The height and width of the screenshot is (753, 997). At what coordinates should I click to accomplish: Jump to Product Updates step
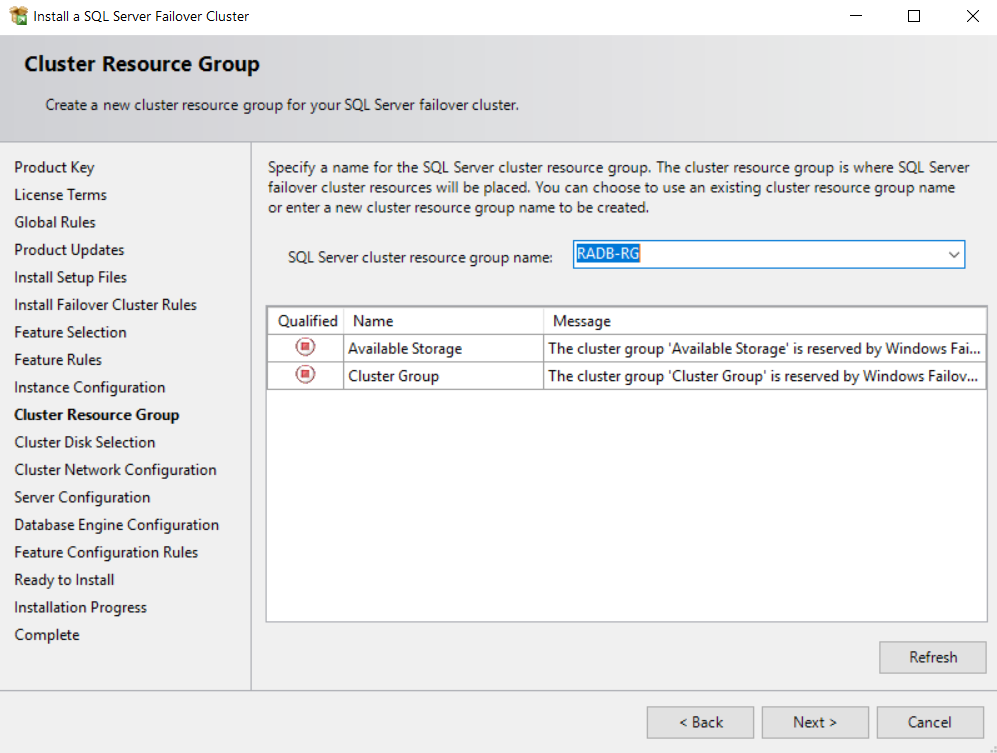[69, 250]
